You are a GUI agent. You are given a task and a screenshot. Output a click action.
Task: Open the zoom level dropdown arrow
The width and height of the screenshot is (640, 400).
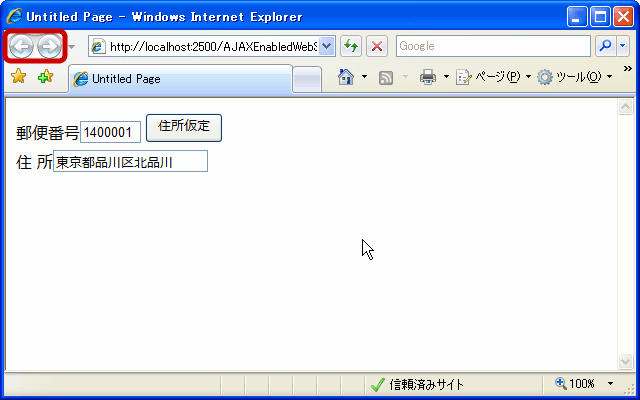click(x=610, y=384)
